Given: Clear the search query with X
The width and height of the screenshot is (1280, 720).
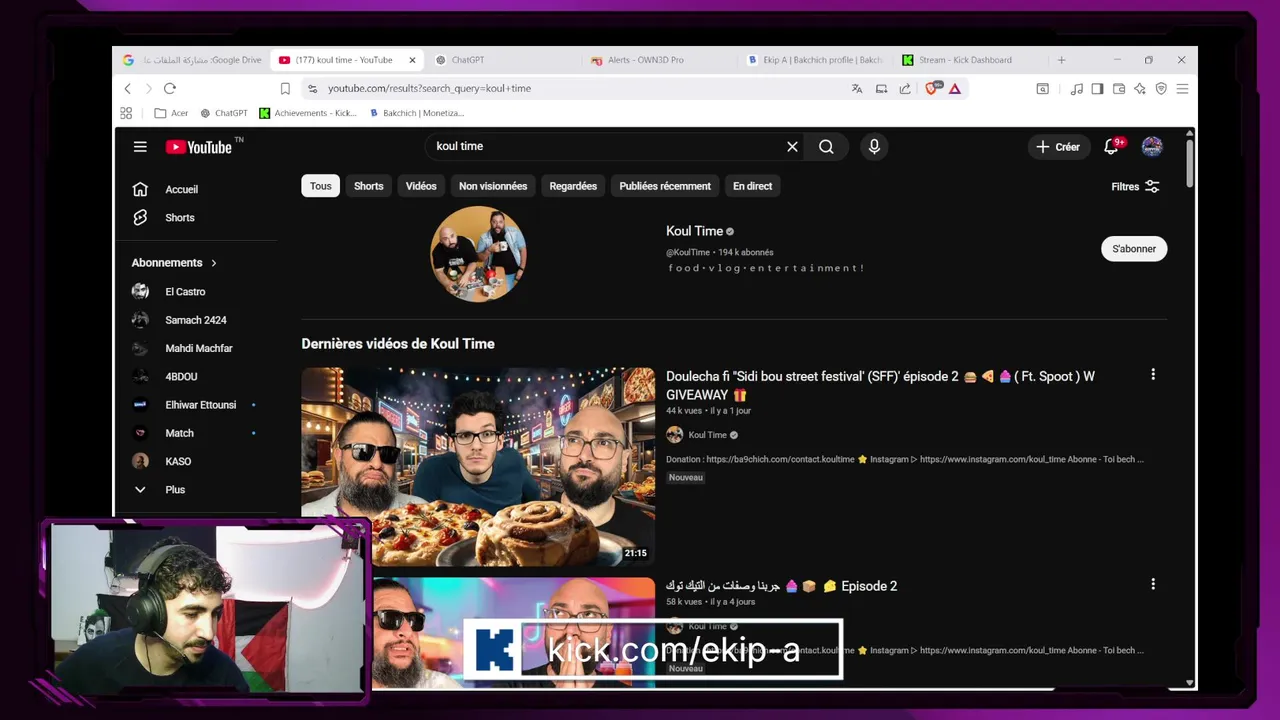Looking at the screenshot, I should tap(792, 147).
